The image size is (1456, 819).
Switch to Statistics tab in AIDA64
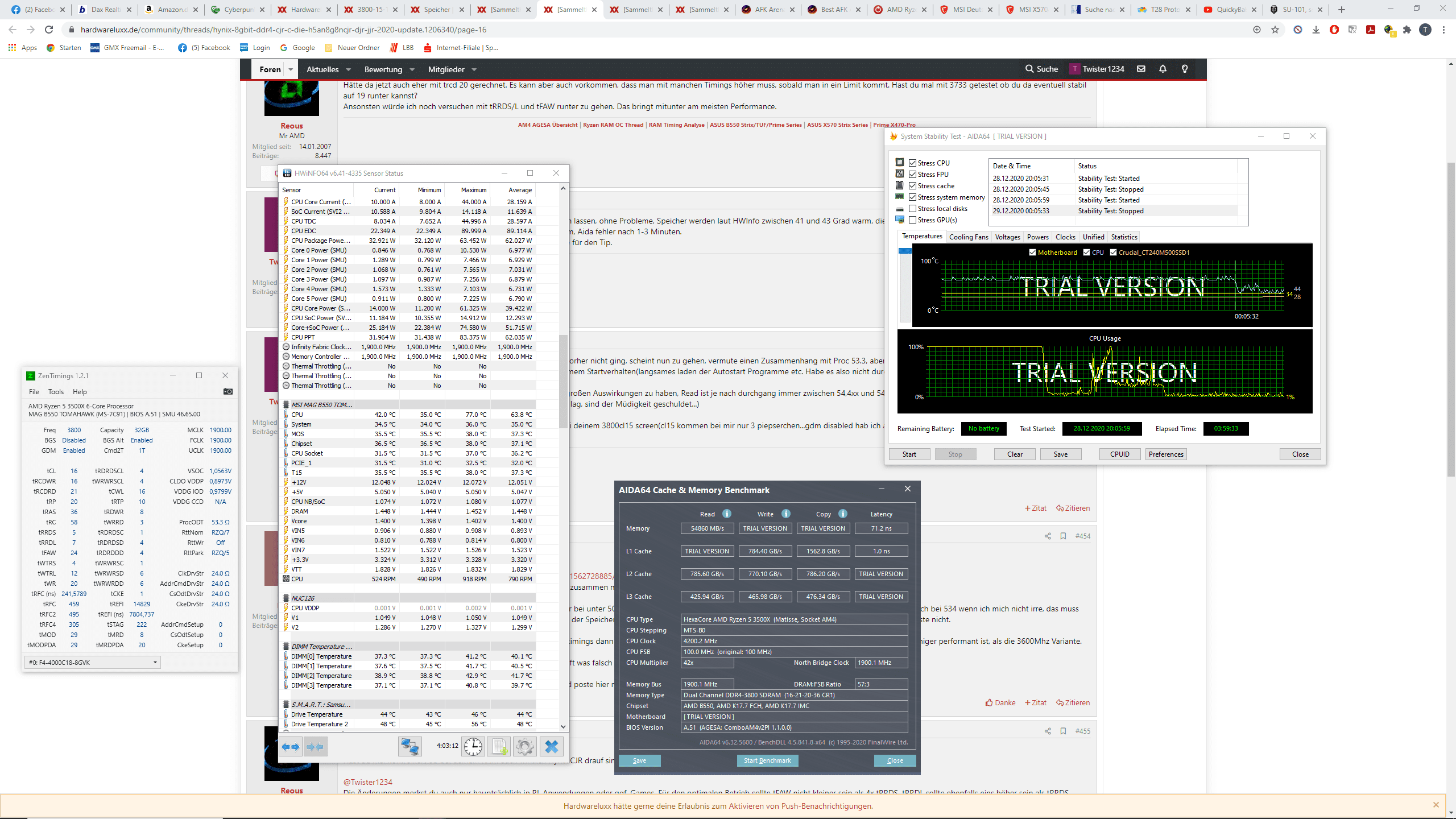pyautogui.click(x=1124, y=237)
